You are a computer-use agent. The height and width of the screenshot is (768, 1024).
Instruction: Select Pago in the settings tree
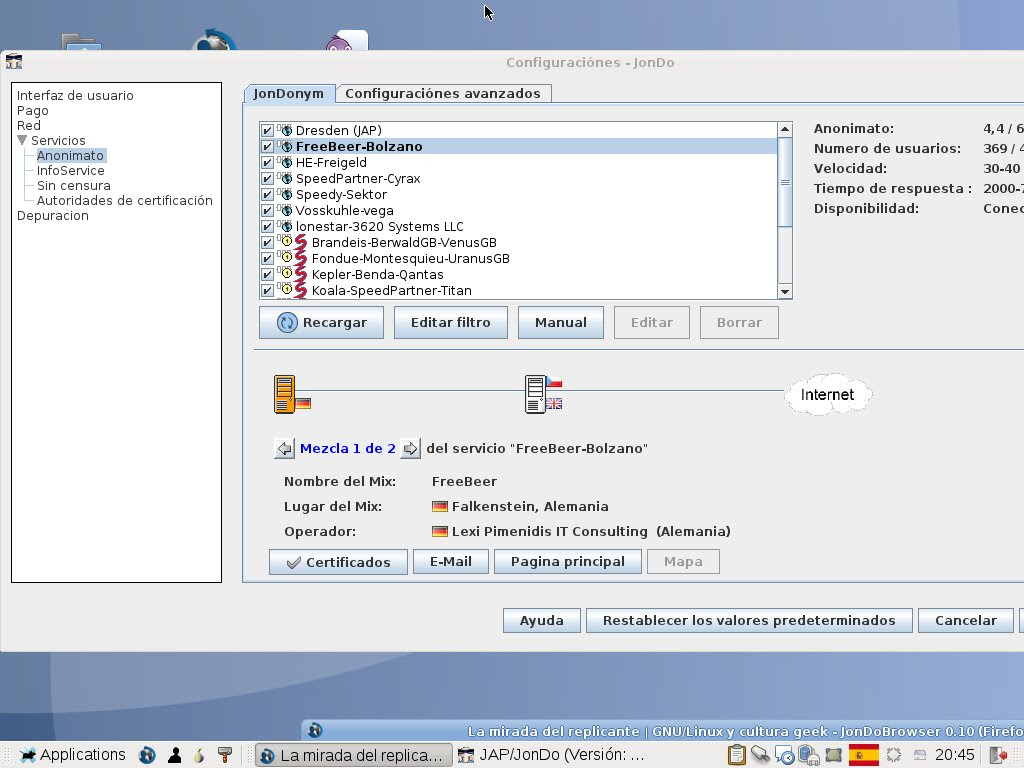33,110
